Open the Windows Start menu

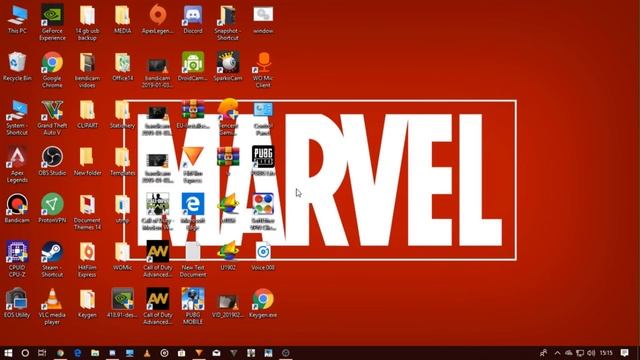(x=8, y=353)
